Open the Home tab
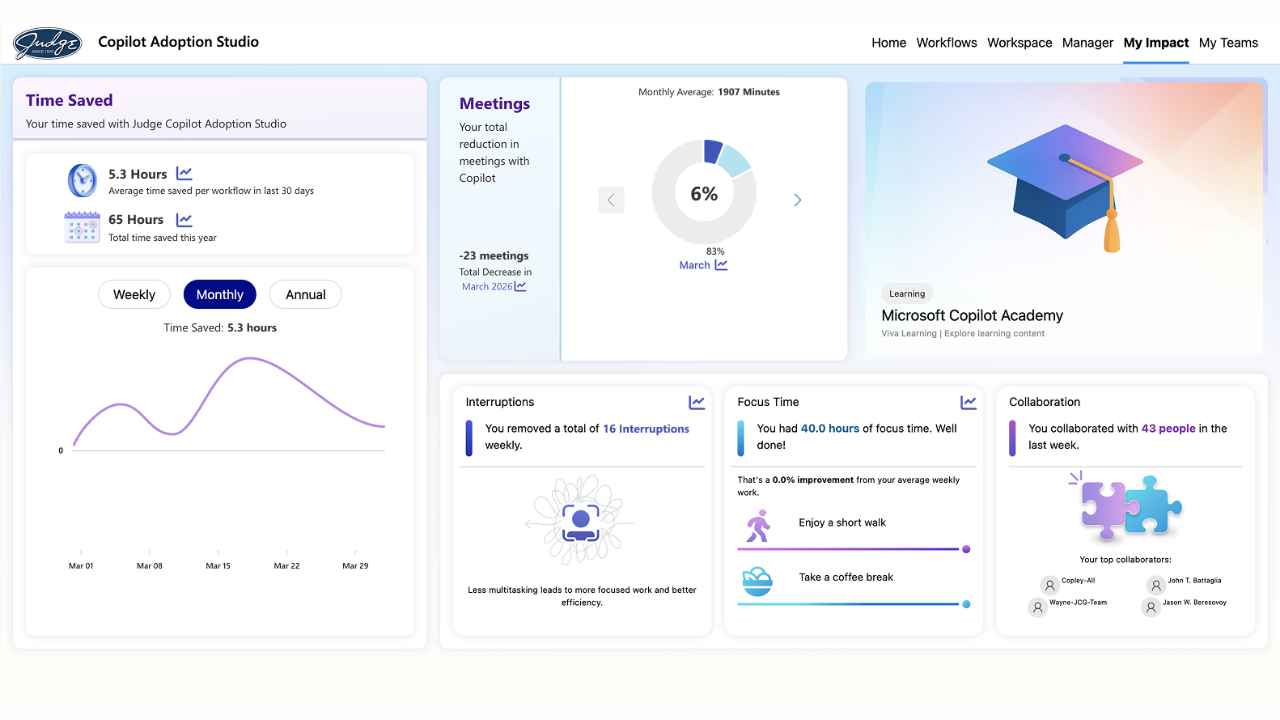Viewport: 1280px width, 720px height. [x=889, y=43]
